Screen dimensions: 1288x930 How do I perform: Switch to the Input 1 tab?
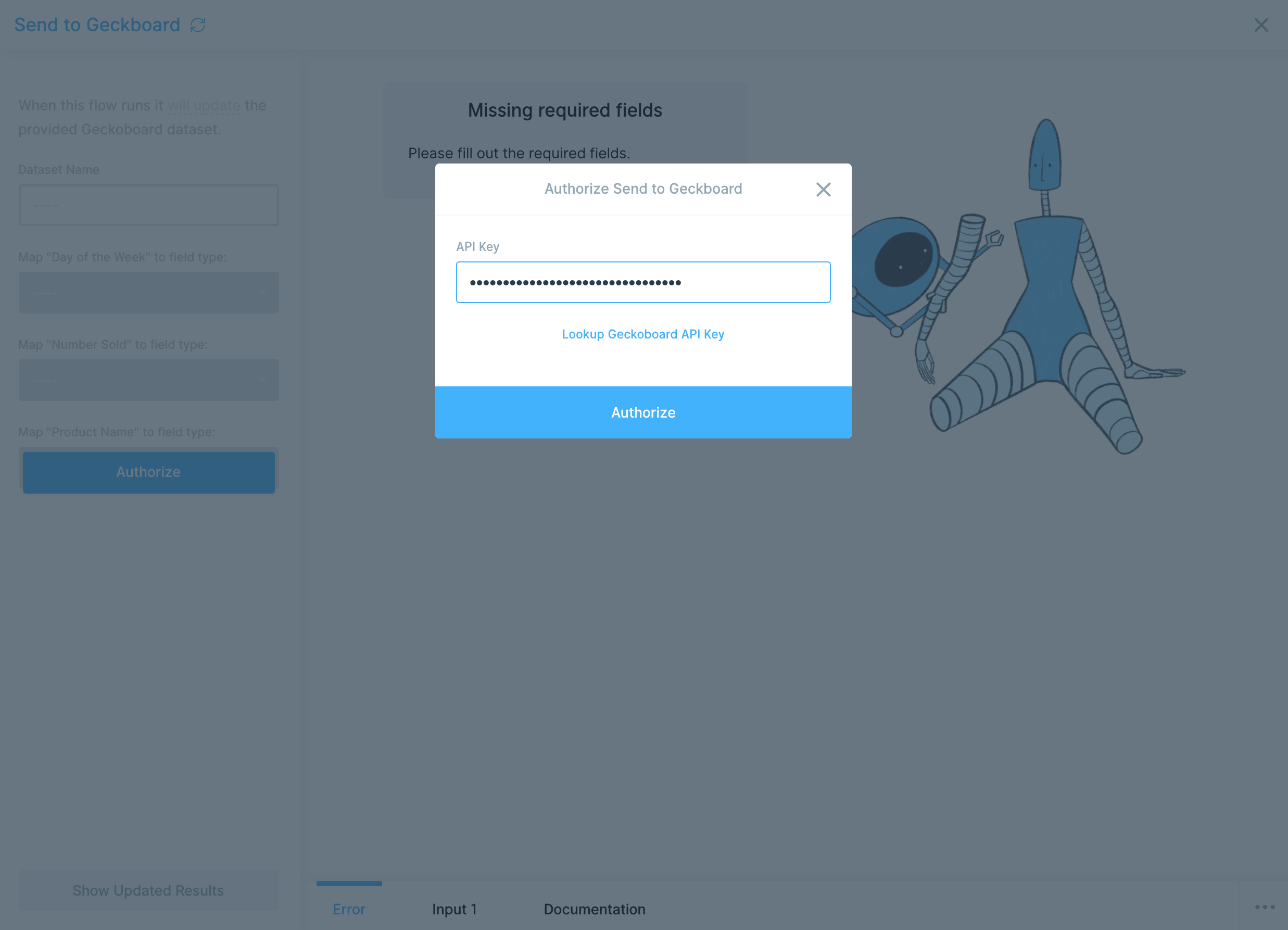[454, 909]
